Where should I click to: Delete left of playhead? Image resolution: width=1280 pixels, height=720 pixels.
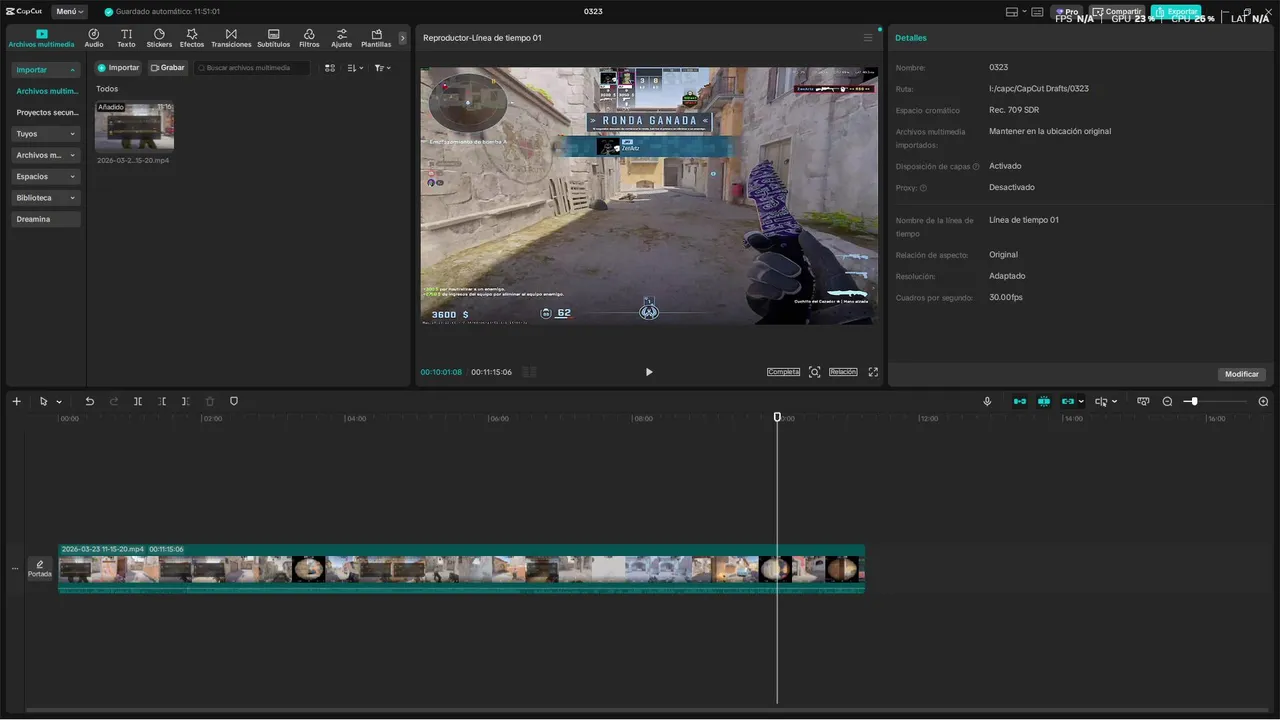coord(162,401)
